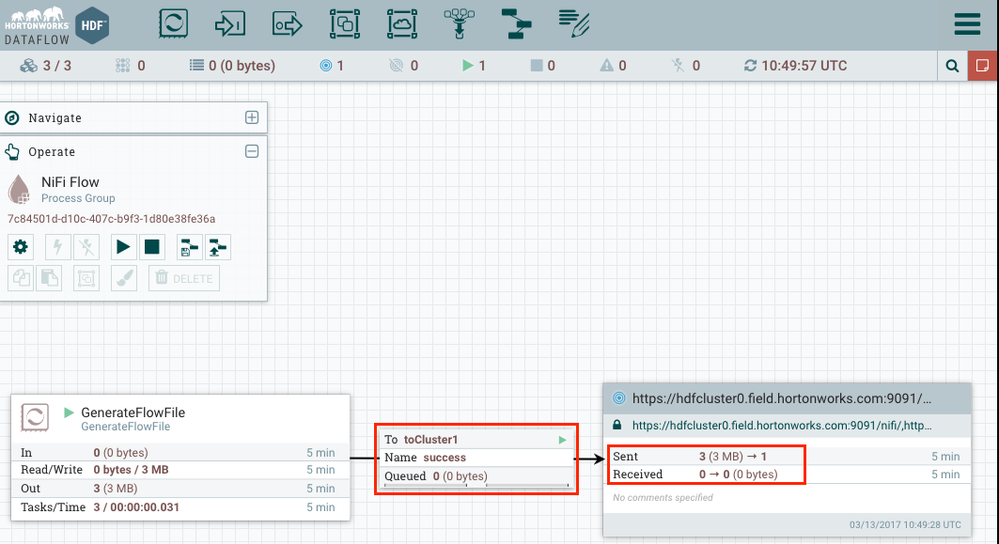Viewport: 999px width, 544px height.
Task: Click the NiFi Flow droplet icon
Action: [x=19, y=189]
